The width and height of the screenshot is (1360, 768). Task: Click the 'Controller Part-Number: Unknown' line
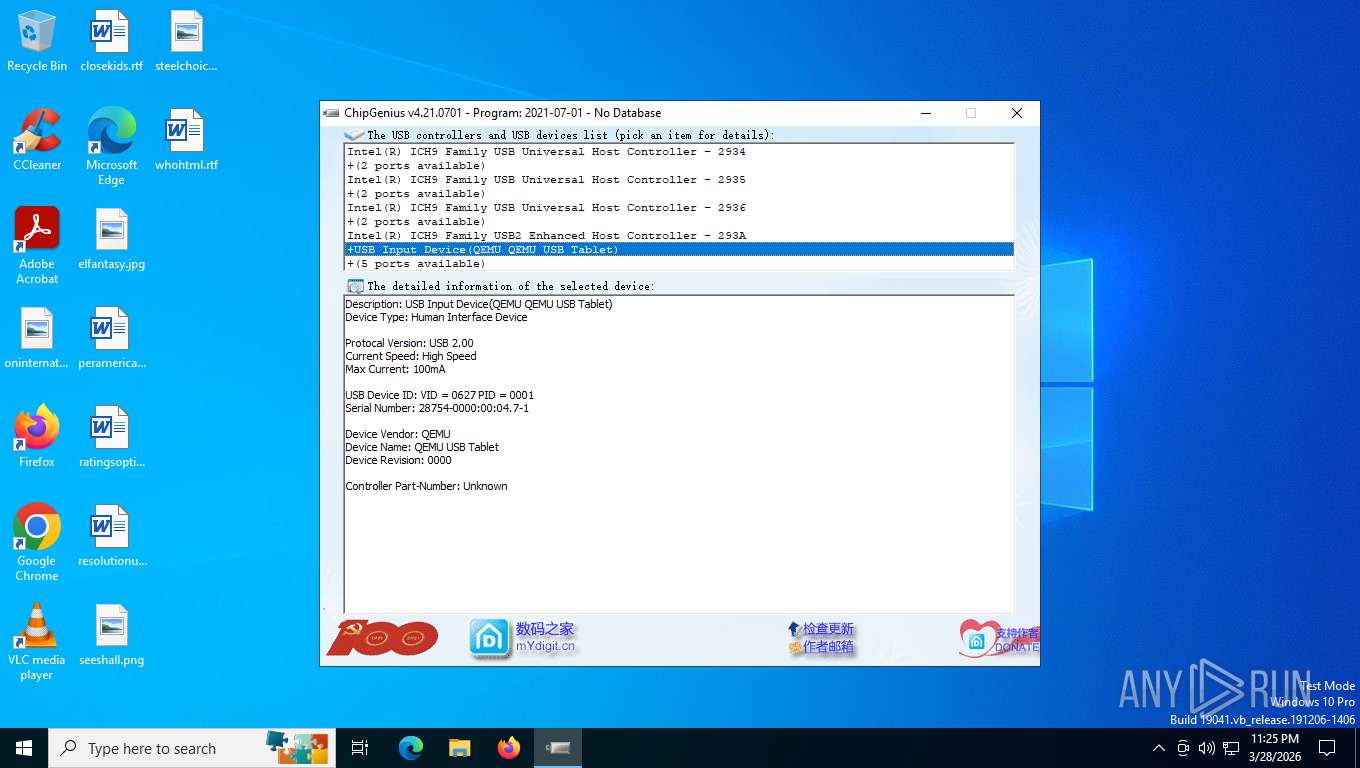[x=426, y=486]
